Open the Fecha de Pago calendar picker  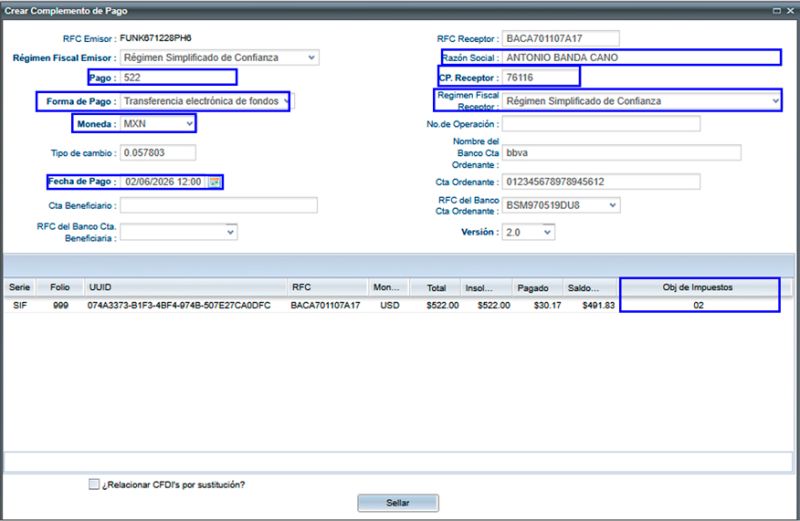click(214, 182)
